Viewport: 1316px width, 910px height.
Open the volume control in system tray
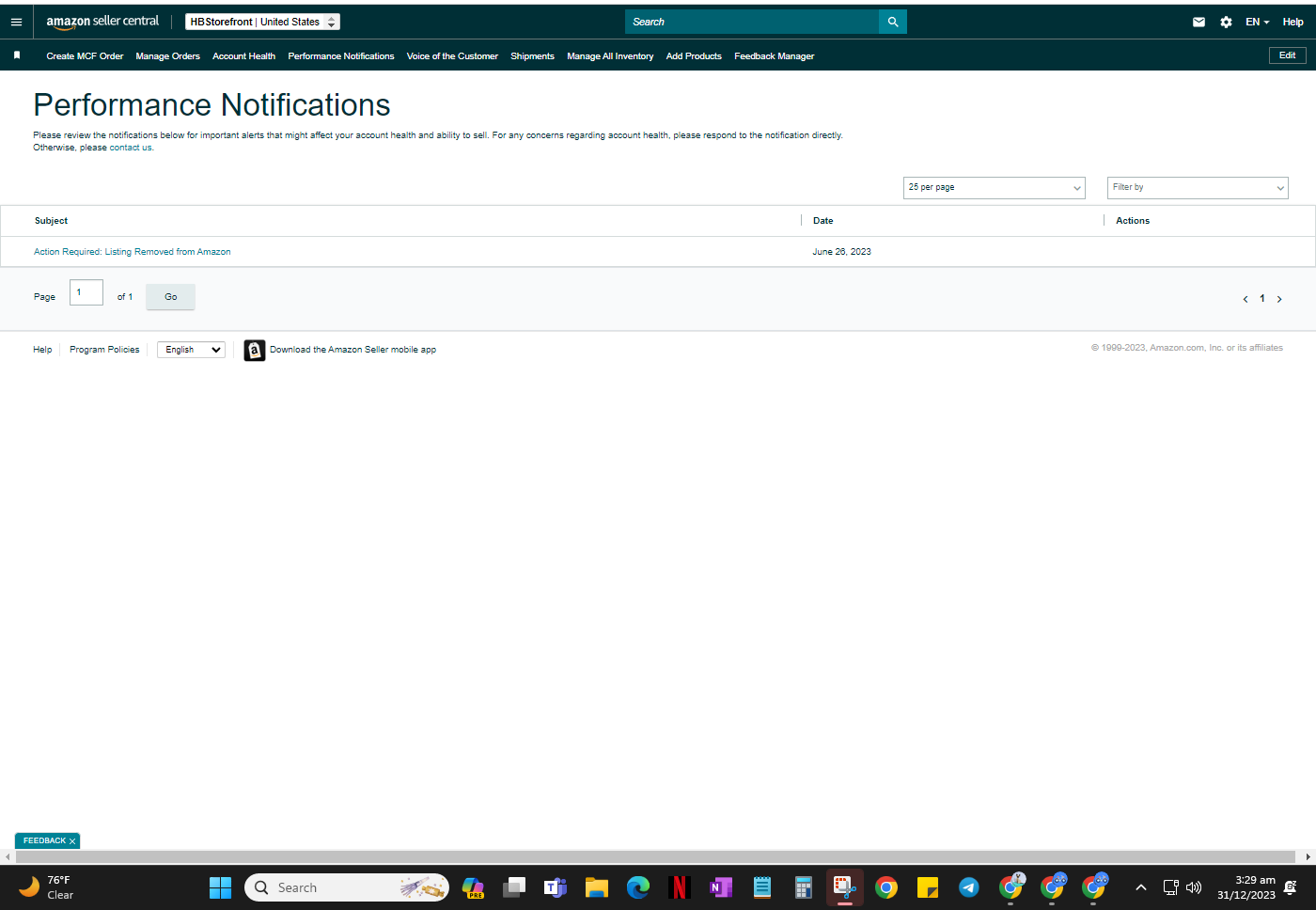(x=1194, y=887)
